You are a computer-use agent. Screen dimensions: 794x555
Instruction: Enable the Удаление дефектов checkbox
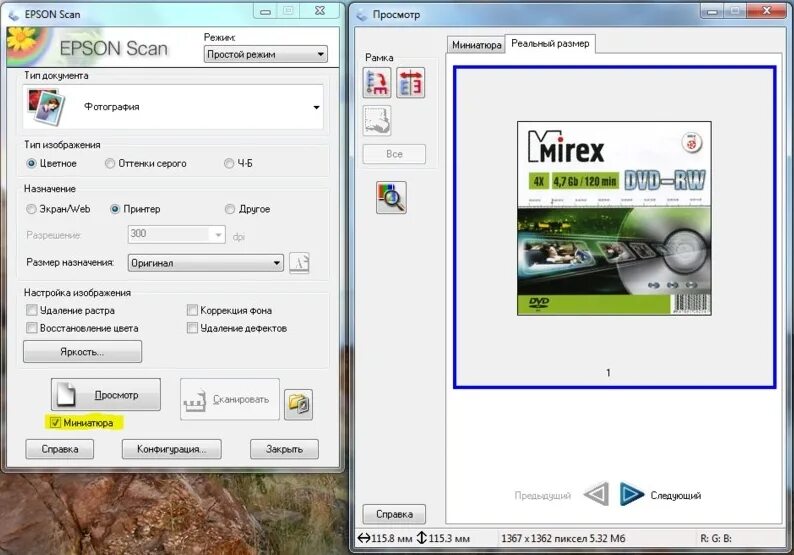coord(192,328)
